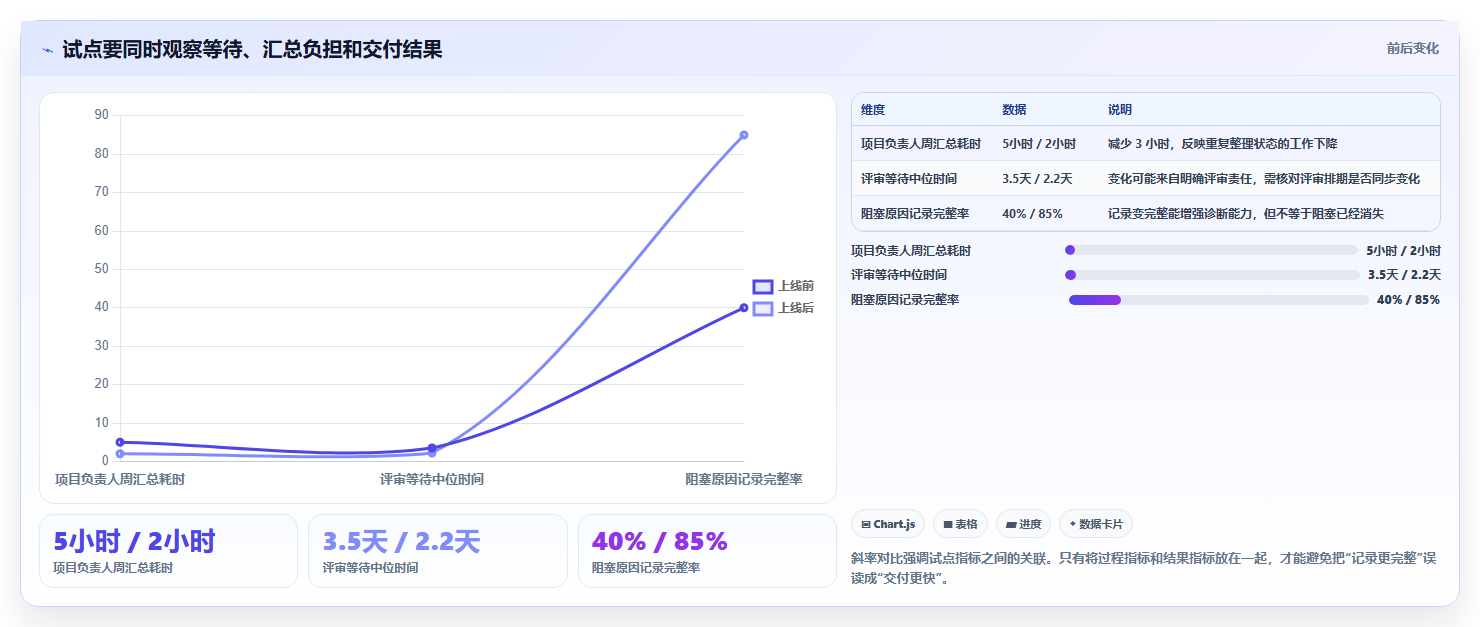Click y-axis value 90
Image resolution: width=1480 pixels, height=627 pixels.
pos(101,115)
